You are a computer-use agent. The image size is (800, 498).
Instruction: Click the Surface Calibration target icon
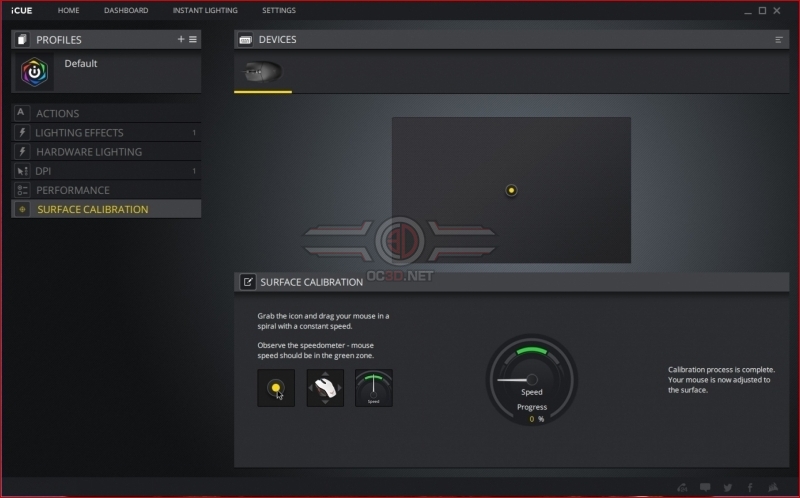coord(22,209)
